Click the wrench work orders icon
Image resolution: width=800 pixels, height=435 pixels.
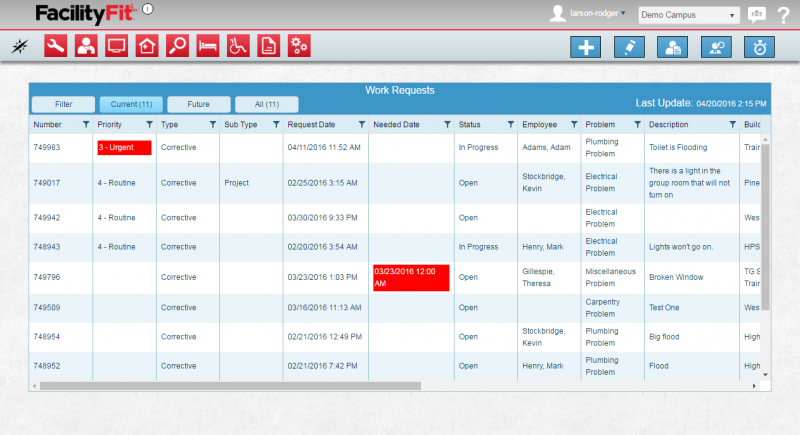[55, 46]
